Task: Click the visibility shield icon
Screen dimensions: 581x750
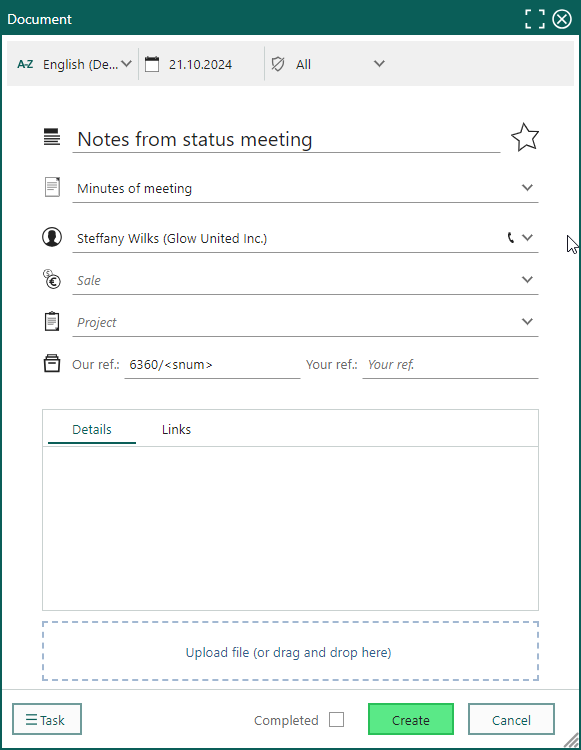Action: (278, 64)
